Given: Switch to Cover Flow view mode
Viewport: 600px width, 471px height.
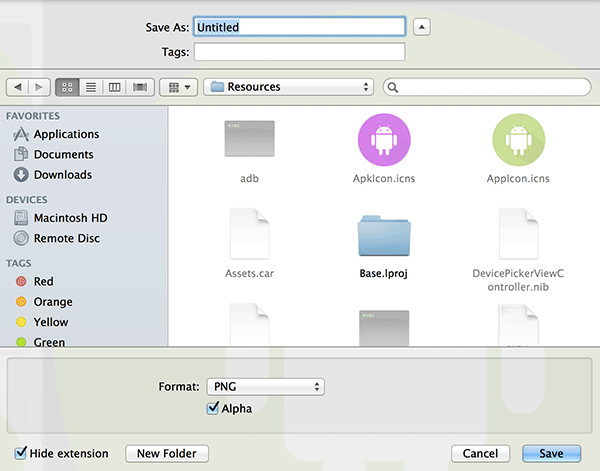Looking at the screenshot, I should click(x=140, y=87).
